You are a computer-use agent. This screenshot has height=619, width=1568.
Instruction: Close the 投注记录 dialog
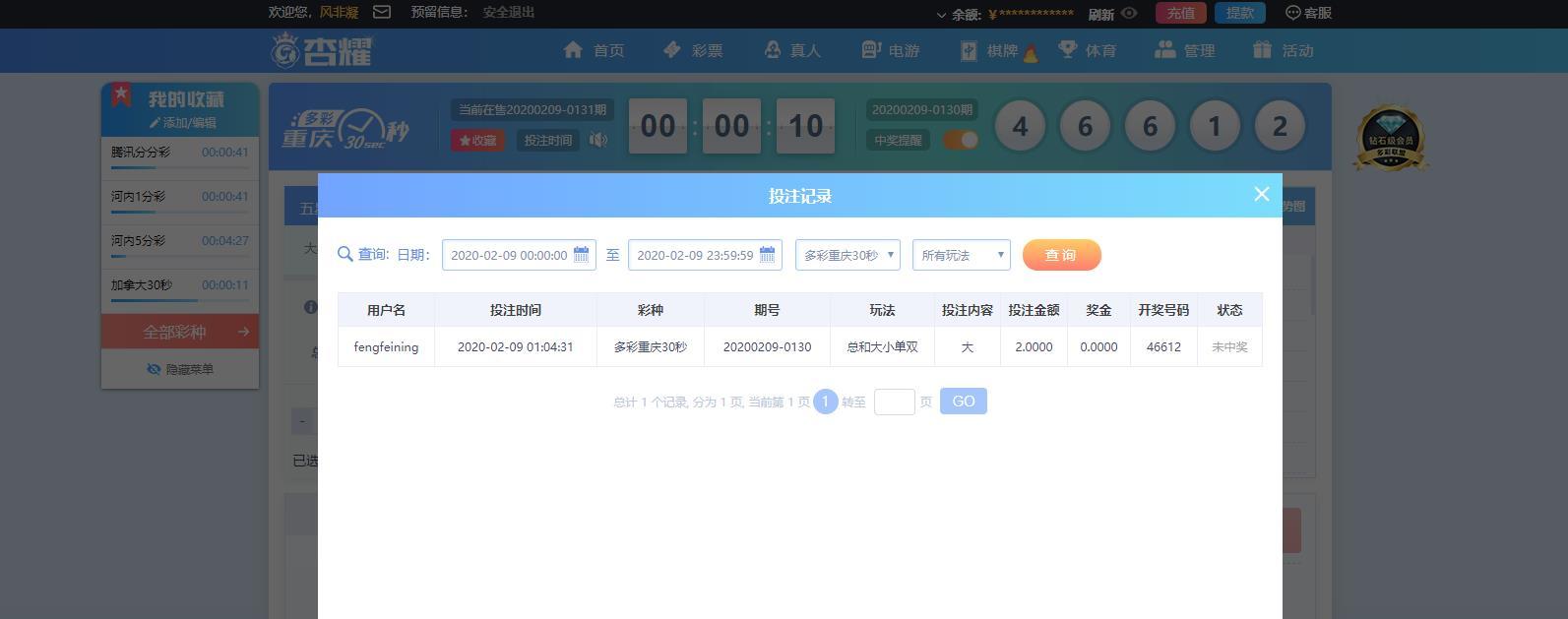coord(1262,194)
